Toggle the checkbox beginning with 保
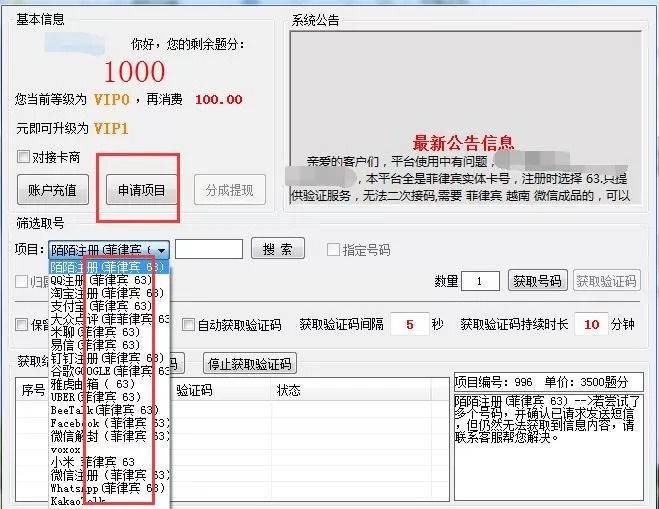 pyautogui.click(x=21, y=324)
